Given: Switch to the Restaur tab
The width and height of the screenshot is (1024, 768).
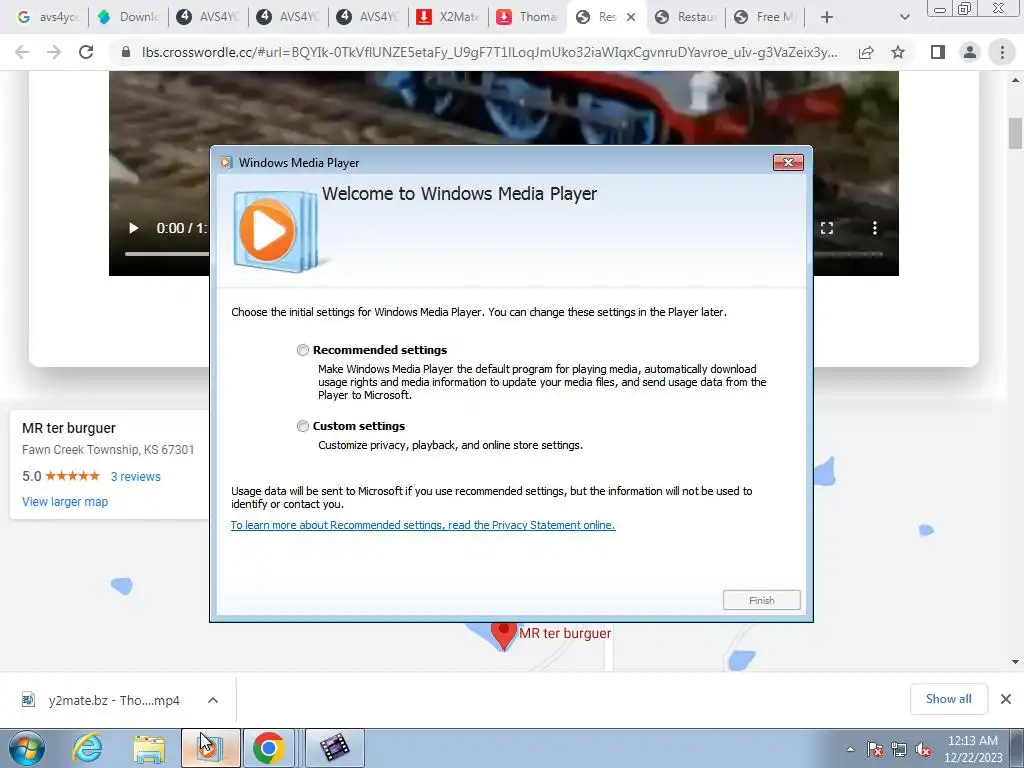Looking at the screenshot, I should coord(688,17).
